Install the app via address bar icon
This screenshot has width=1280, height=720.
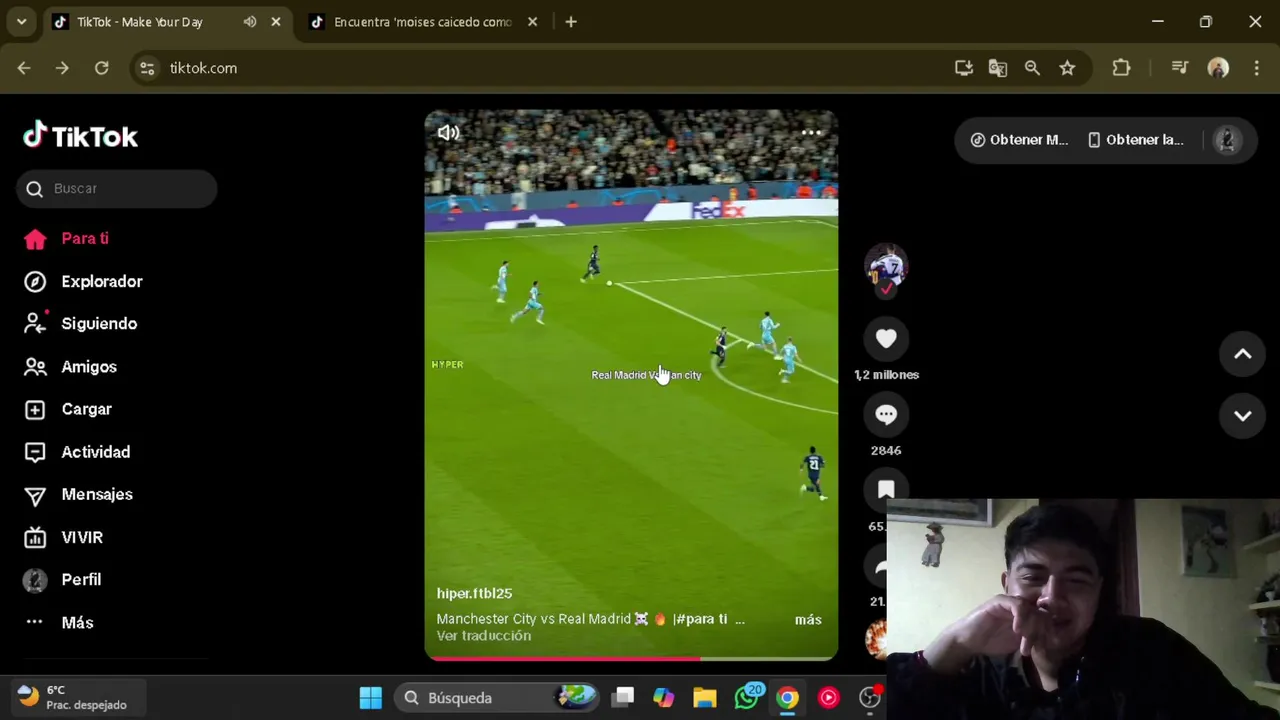[x=964, y=68]
